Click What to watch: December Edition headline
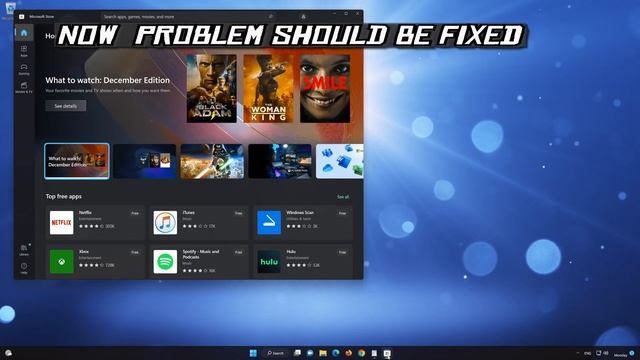Viewport: 640px width, 360px height. coord(107,80)
